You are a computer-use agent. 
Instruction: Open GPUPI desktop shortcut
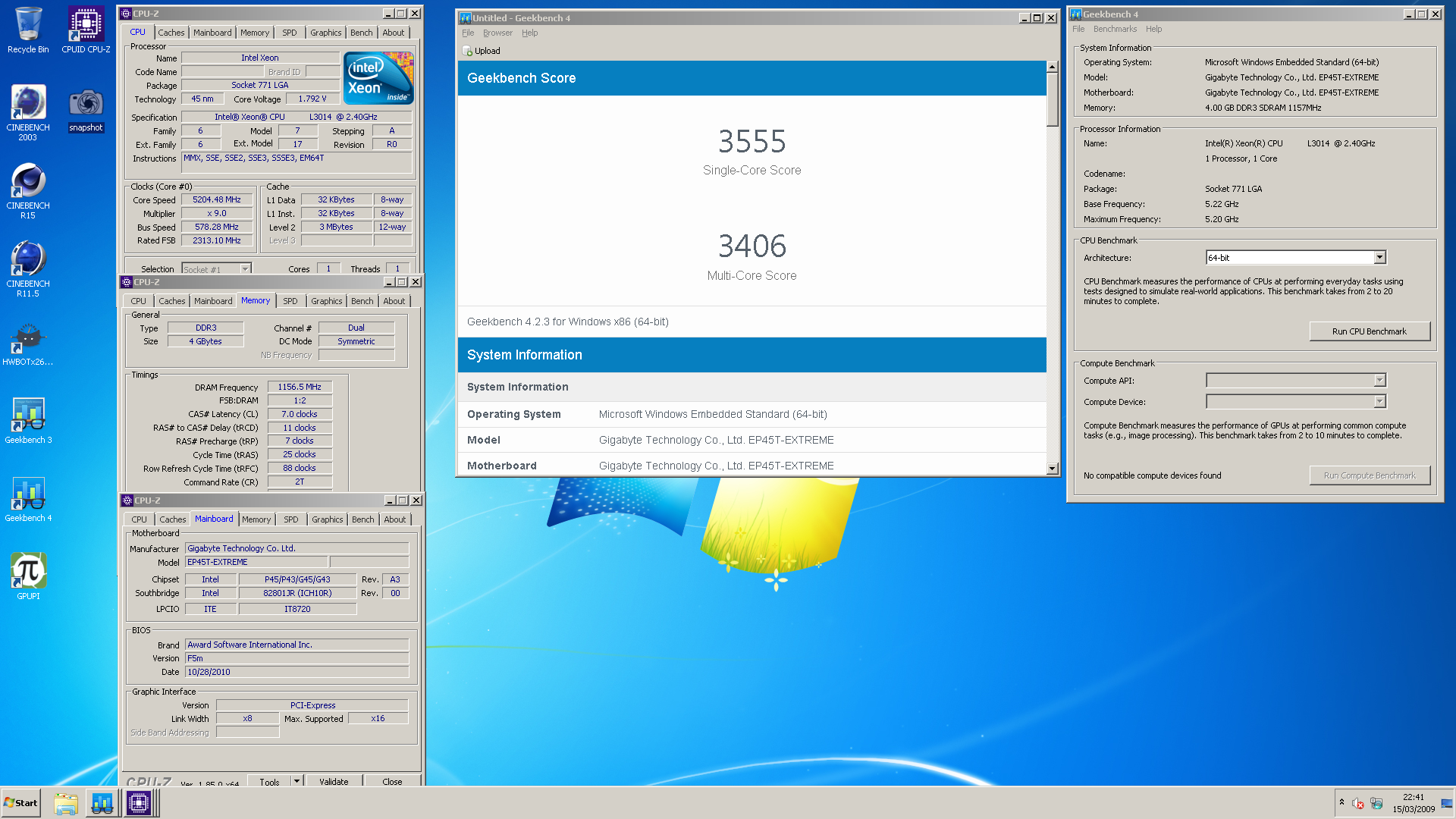pyautogui.click(x=28, y=576)
